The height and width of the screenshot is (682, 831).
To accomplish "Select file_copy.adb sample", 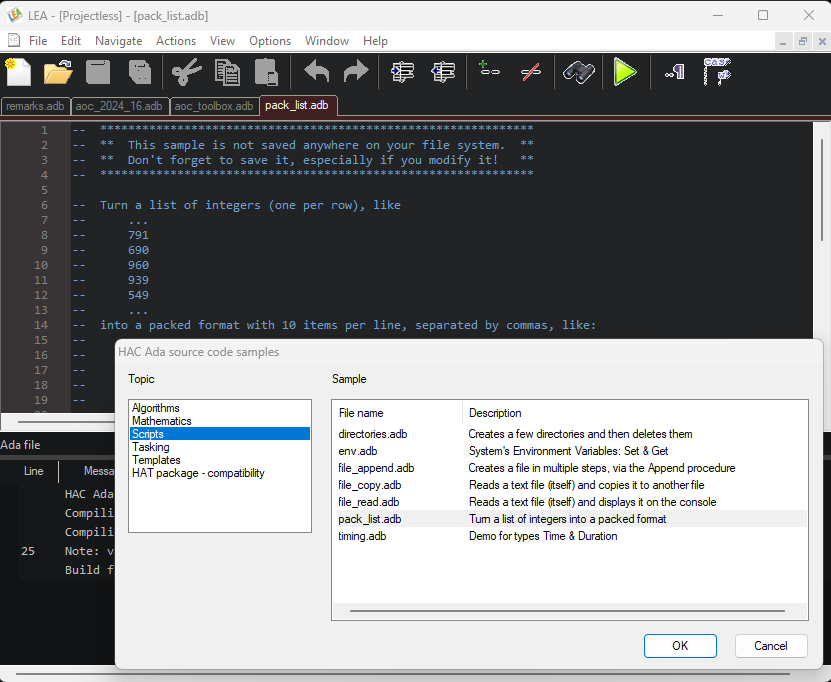I will click(x=571, y=485).
